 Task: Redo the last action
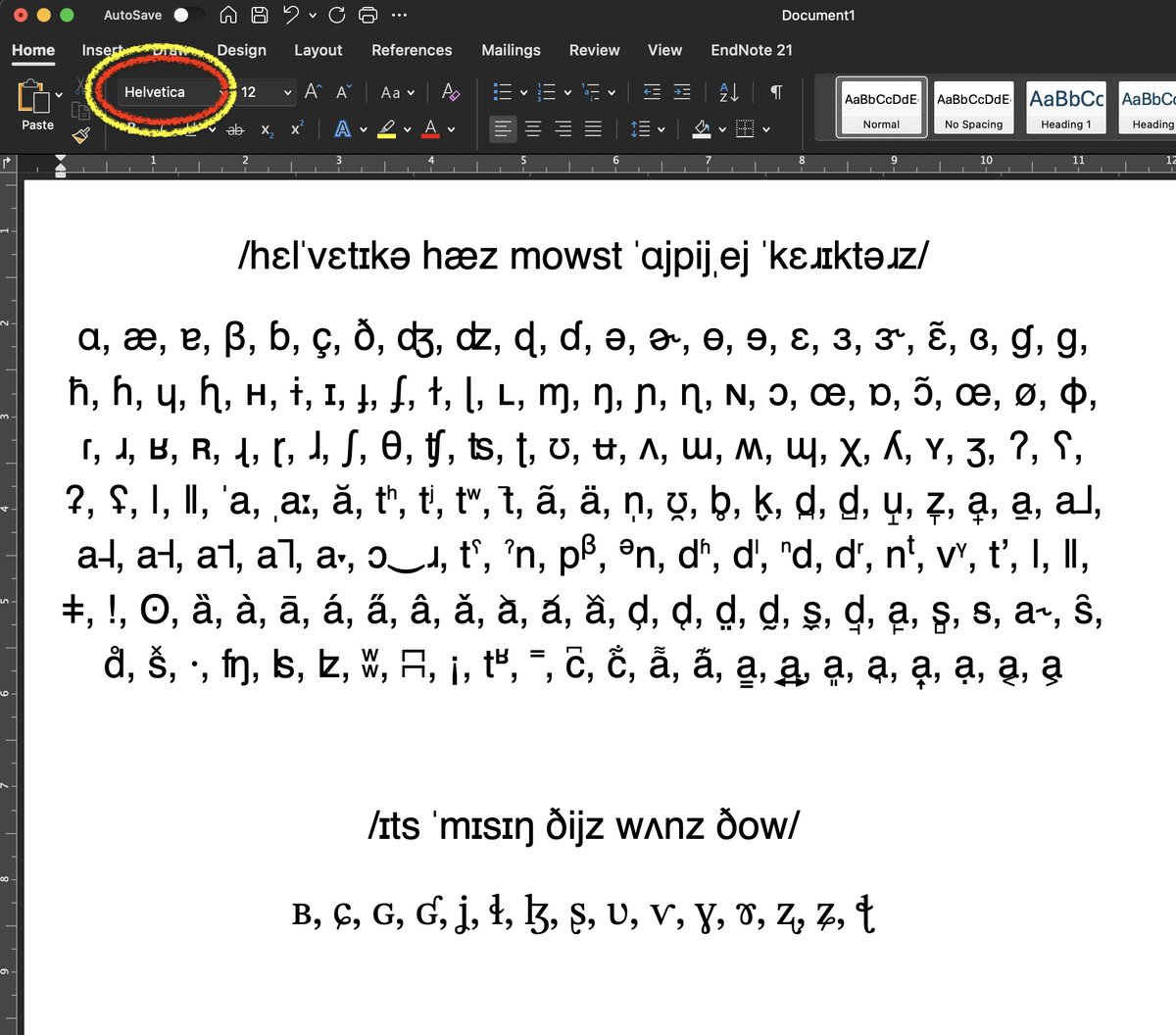pos(337,15)
